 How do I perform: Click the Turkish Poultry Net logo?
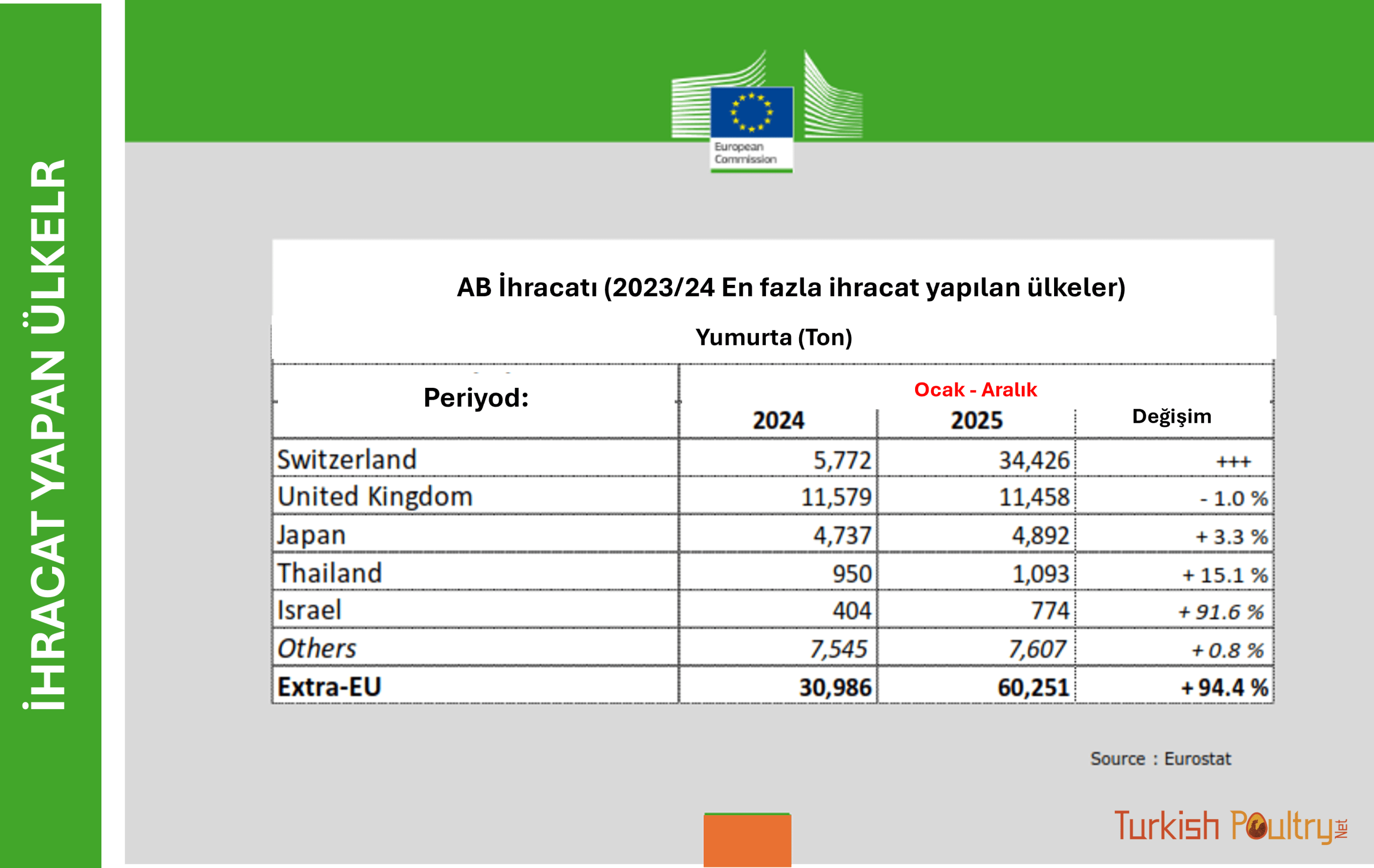coord(1231,826)
